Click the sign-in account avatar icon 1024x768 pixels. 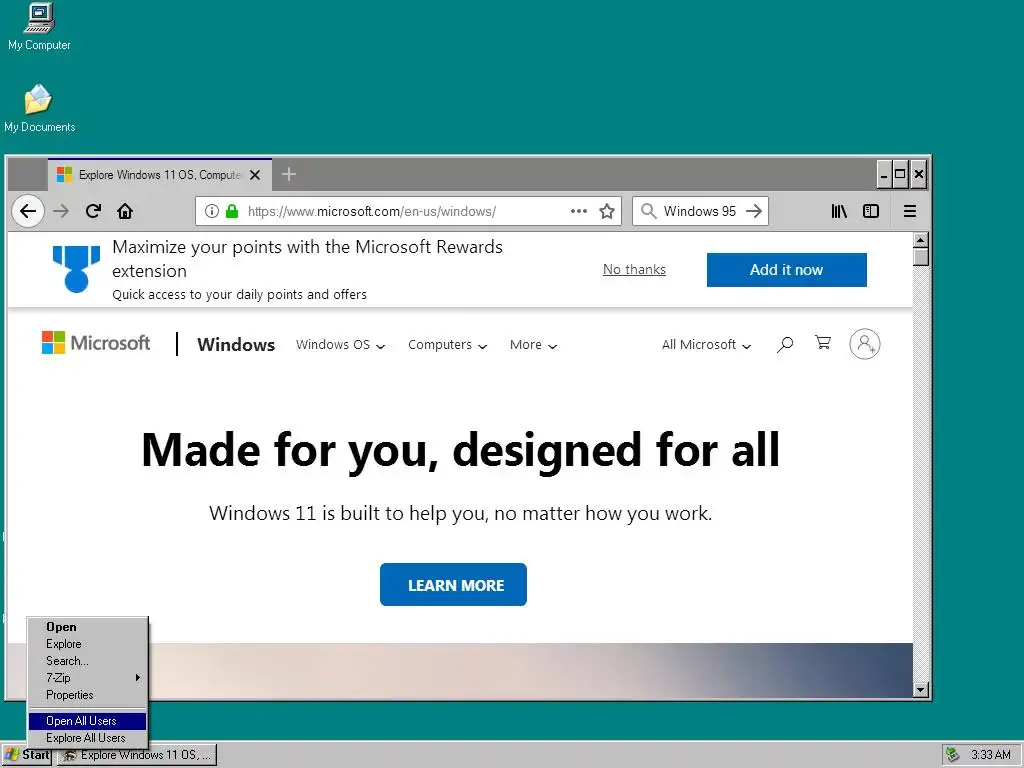(865, 344)
